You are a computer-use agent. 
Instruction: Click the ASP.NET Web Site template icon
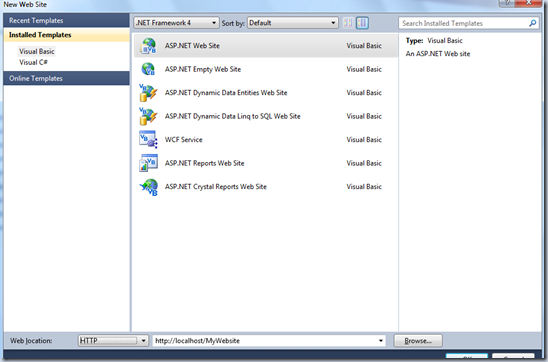(x=148, y=46)
